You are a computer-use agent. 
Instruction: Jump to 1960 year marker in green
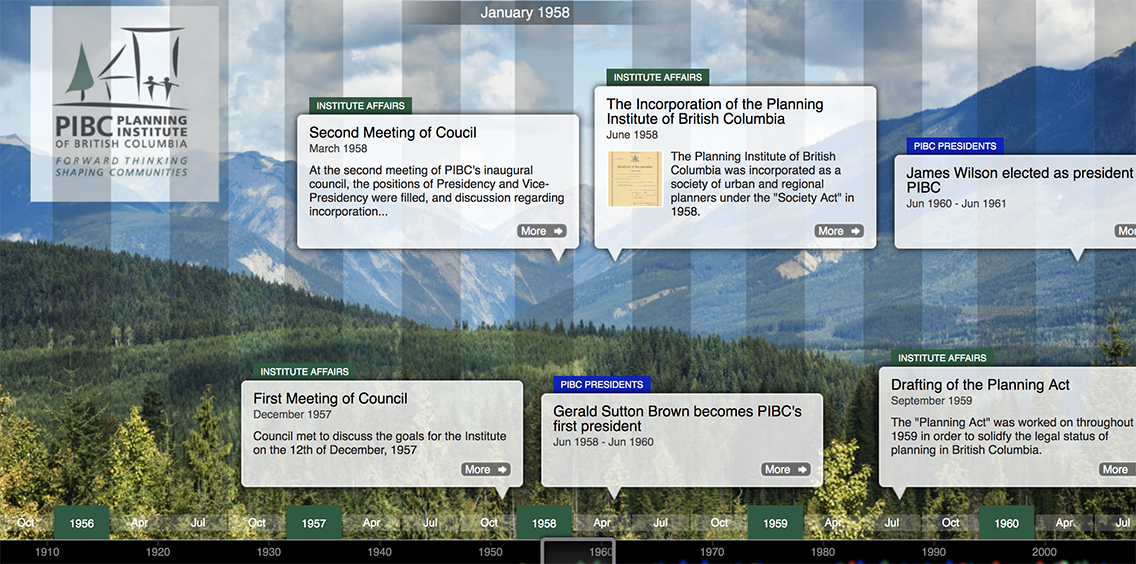1006,523
